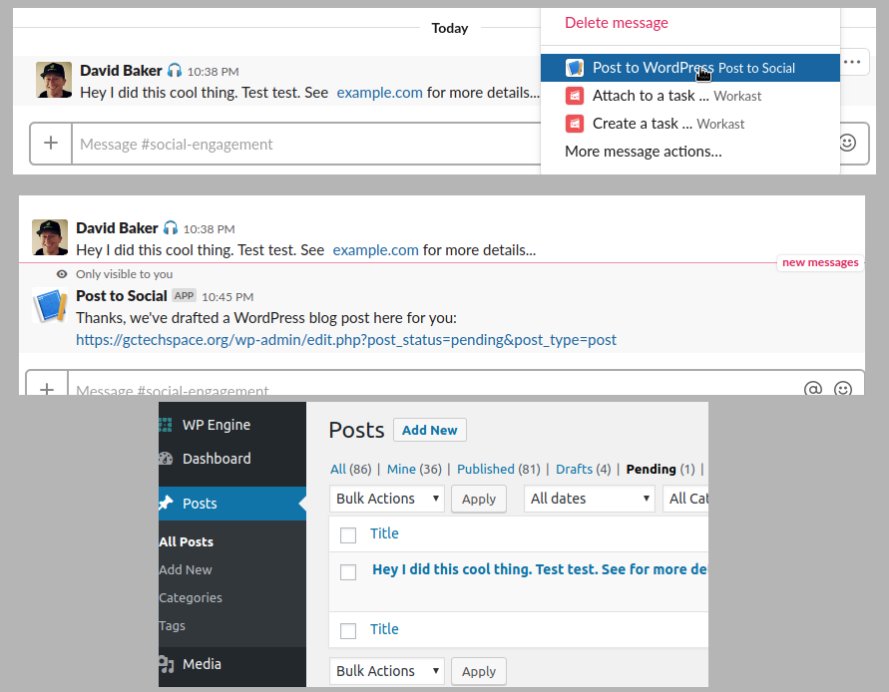Focus the message box in the top Slack screenshot
889x692 pixels.
306,144
